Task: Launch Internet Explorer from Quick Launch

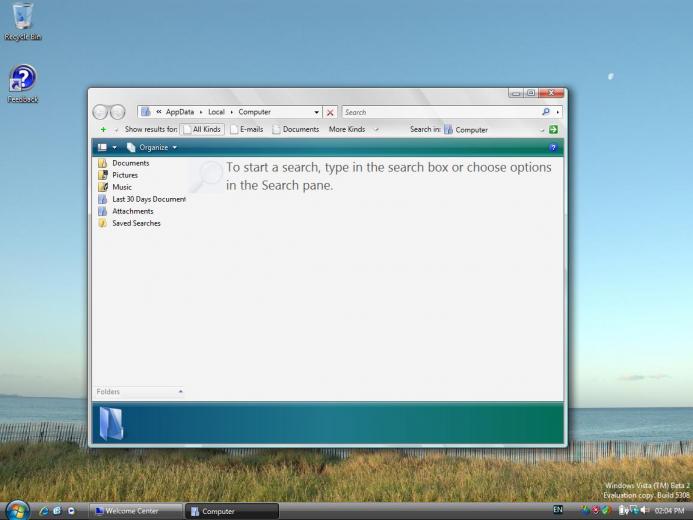Action: pos(43,510)
